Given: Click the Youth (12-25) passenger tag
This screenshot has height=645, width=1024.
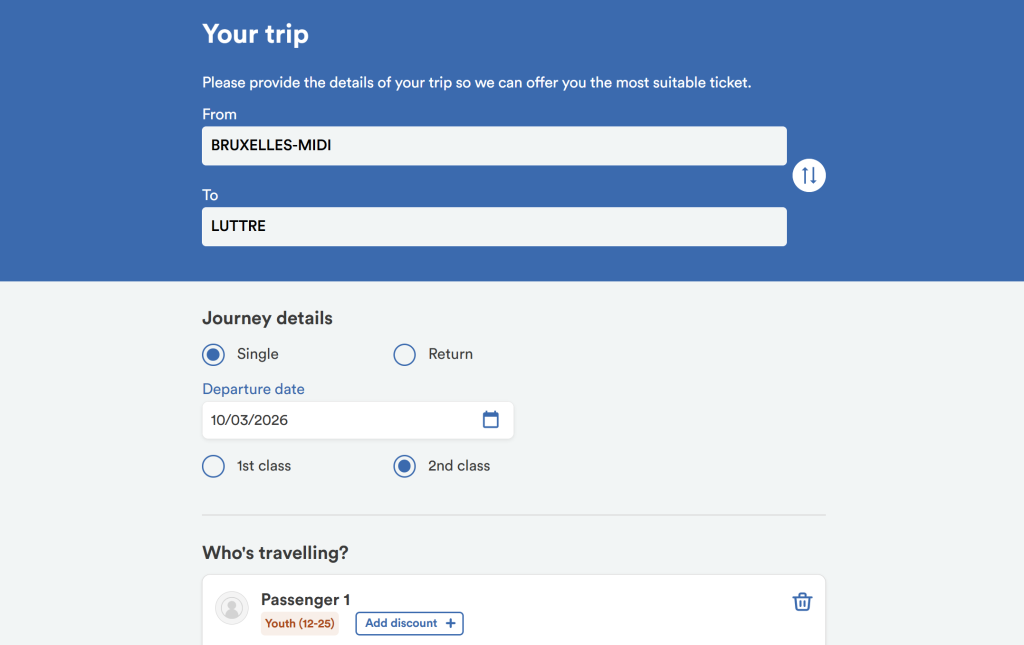Looking at the screenshot, I should click(300, 624).
